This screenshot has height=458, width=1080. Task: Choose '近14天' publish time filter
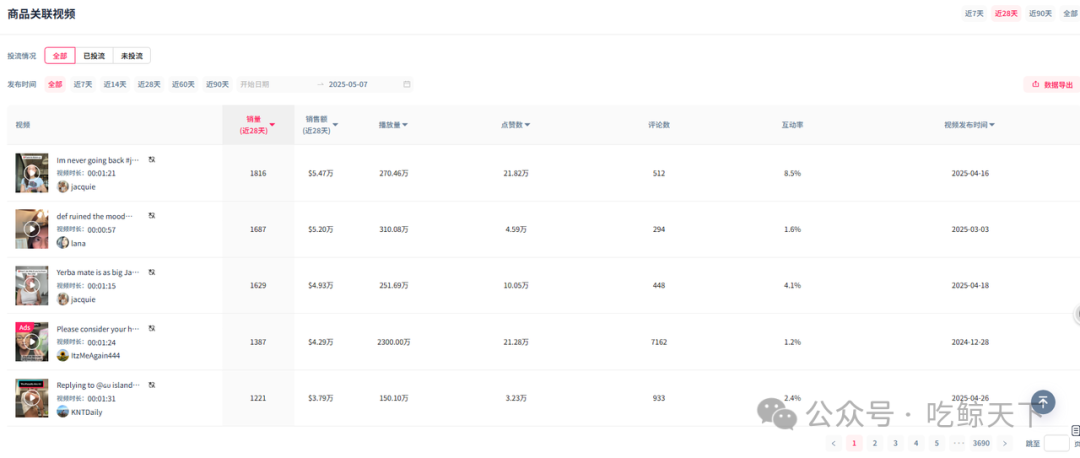click(115, 84)
